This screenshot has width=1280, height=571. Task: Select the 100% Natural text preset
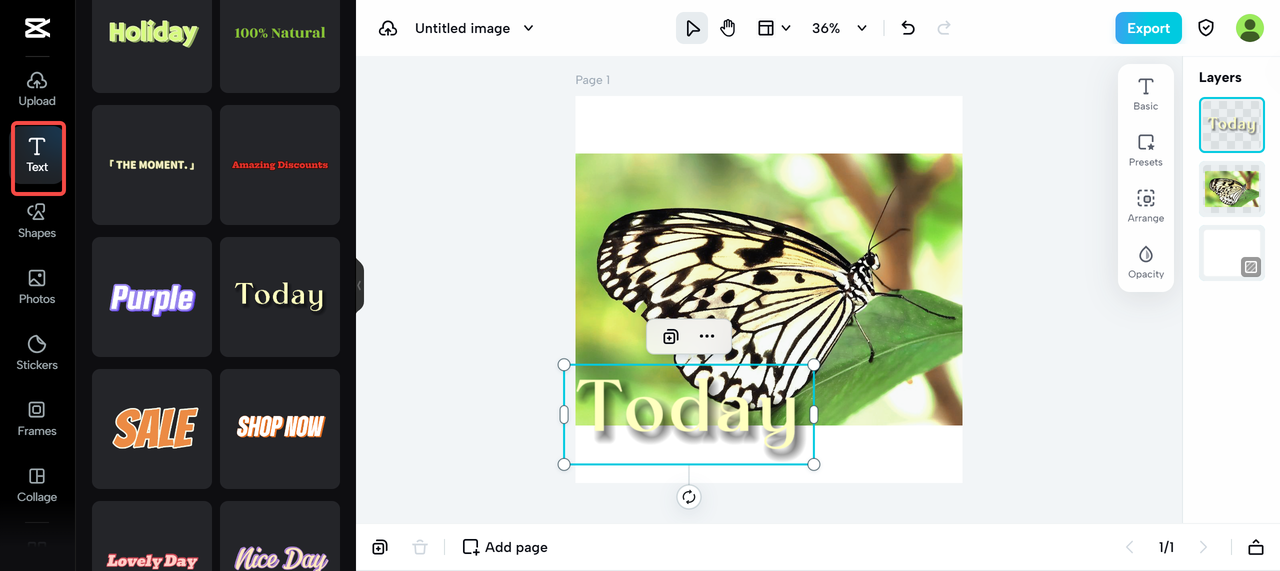coord(280,40)
